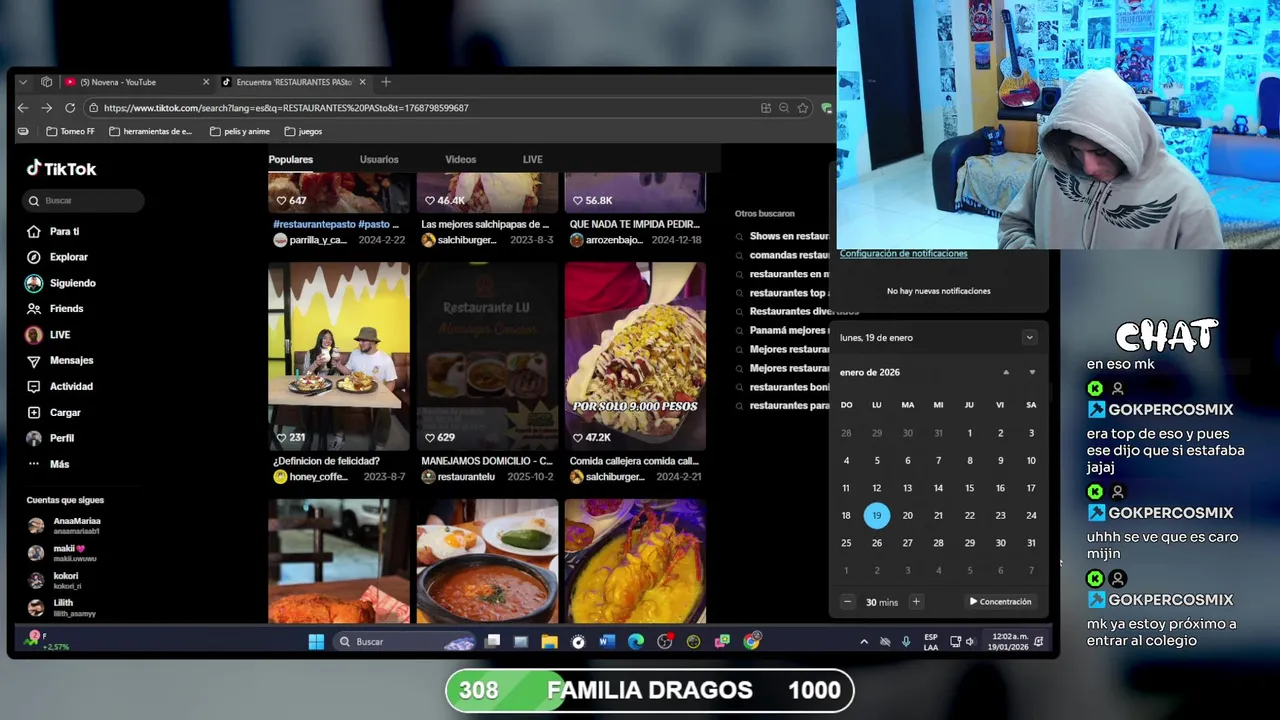This screenshot has height=720, width=1280.
Task: Go to next month in calendar
Action: point(1032,372)
